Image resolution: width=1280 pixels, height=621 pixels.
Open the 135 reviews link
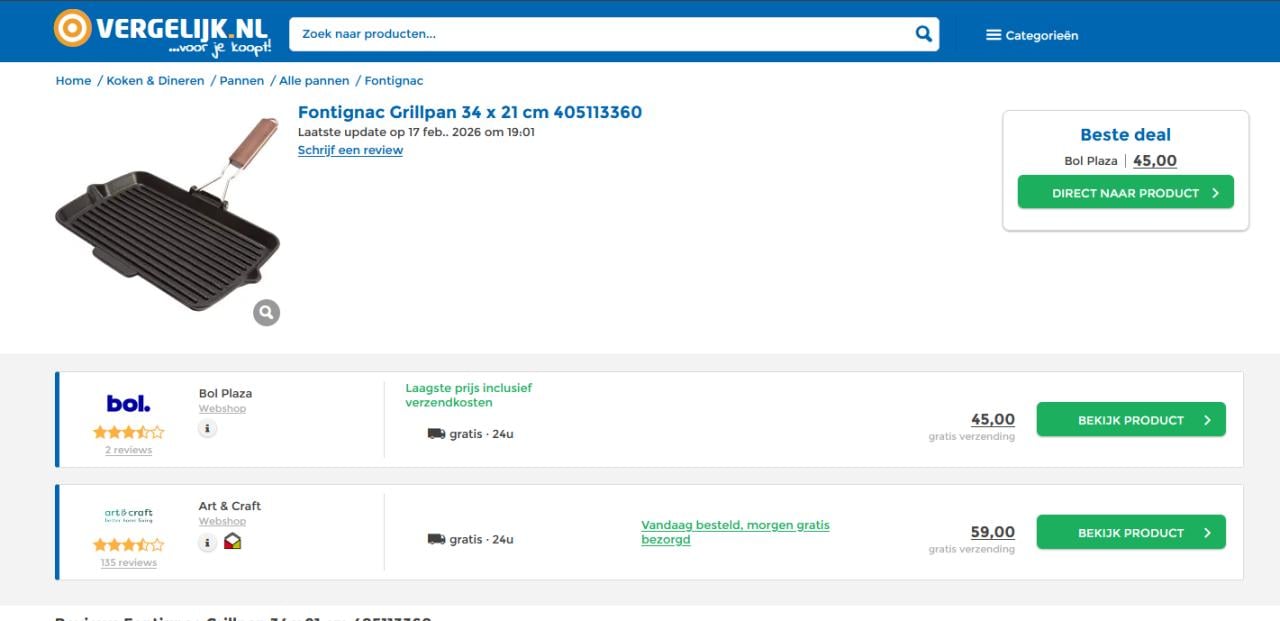128,563
